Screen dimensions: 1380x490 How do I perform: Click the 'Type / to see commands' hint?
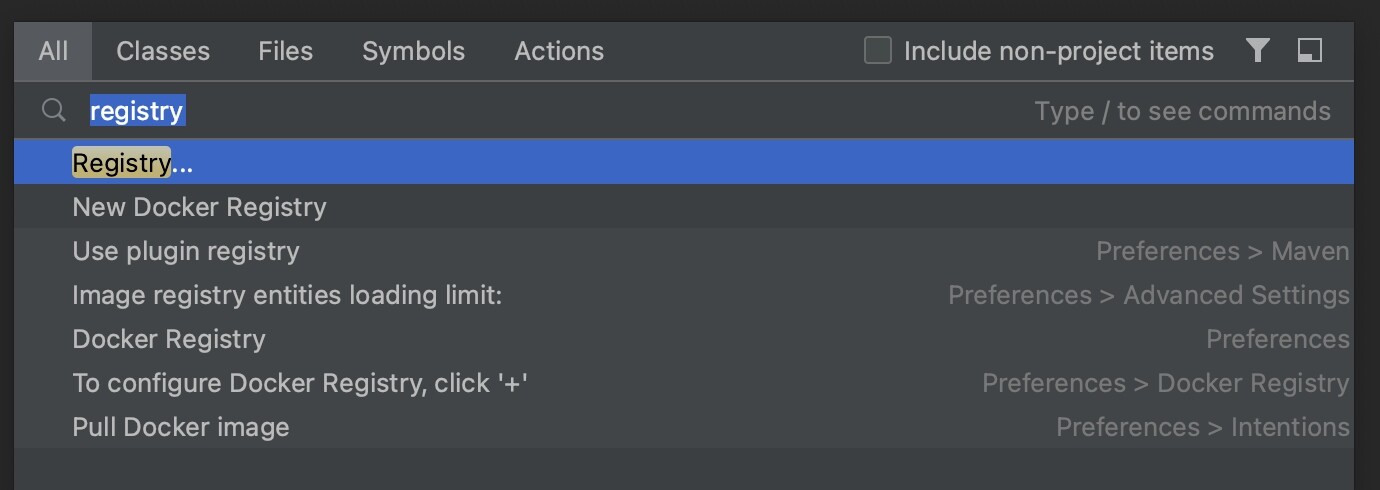coord(1182,111)
